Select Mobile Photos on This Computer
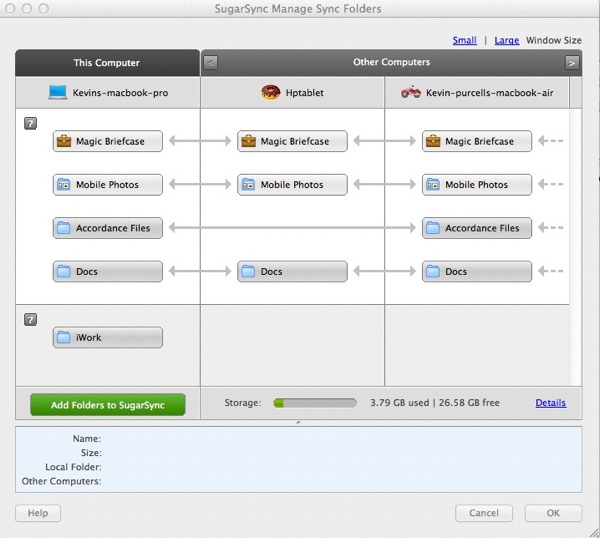Viewport: 600px width, 538px height. tap(108, 185)
